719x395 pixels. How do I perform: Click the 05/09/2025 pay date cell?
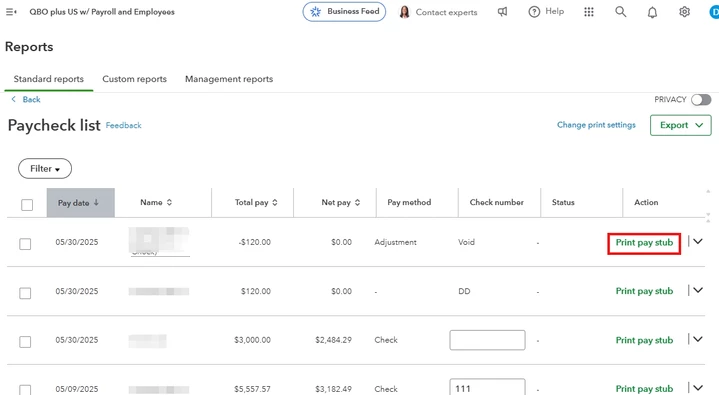click(x=77, y=389)
